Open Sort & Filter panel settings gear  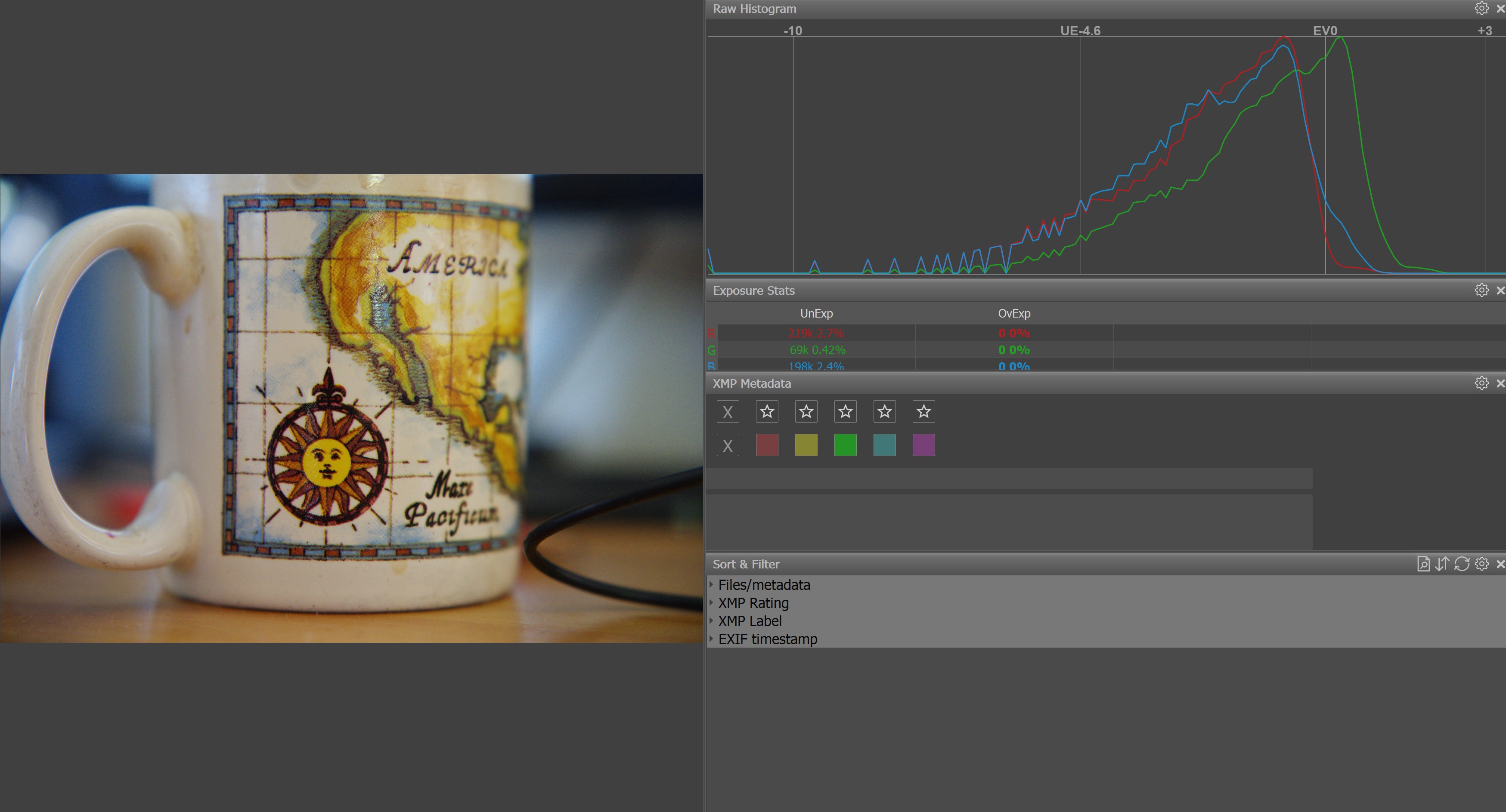tap(1481, 564)
